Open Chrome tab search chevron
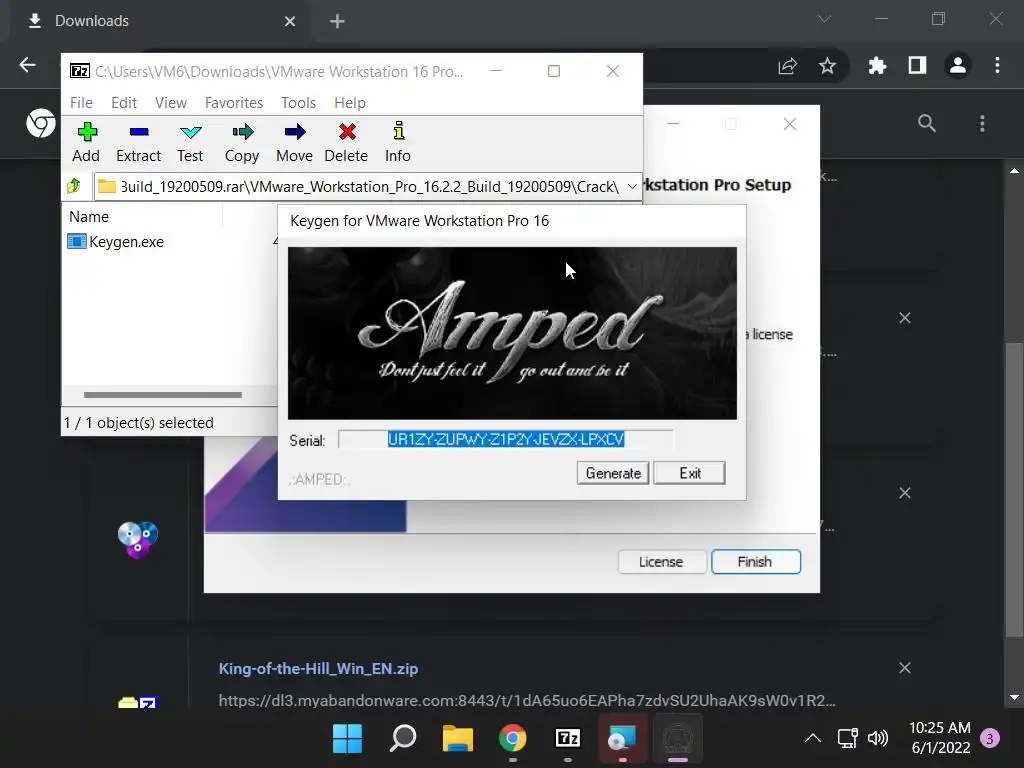This screenshot has height=768, width=1024. click(825, 19)
